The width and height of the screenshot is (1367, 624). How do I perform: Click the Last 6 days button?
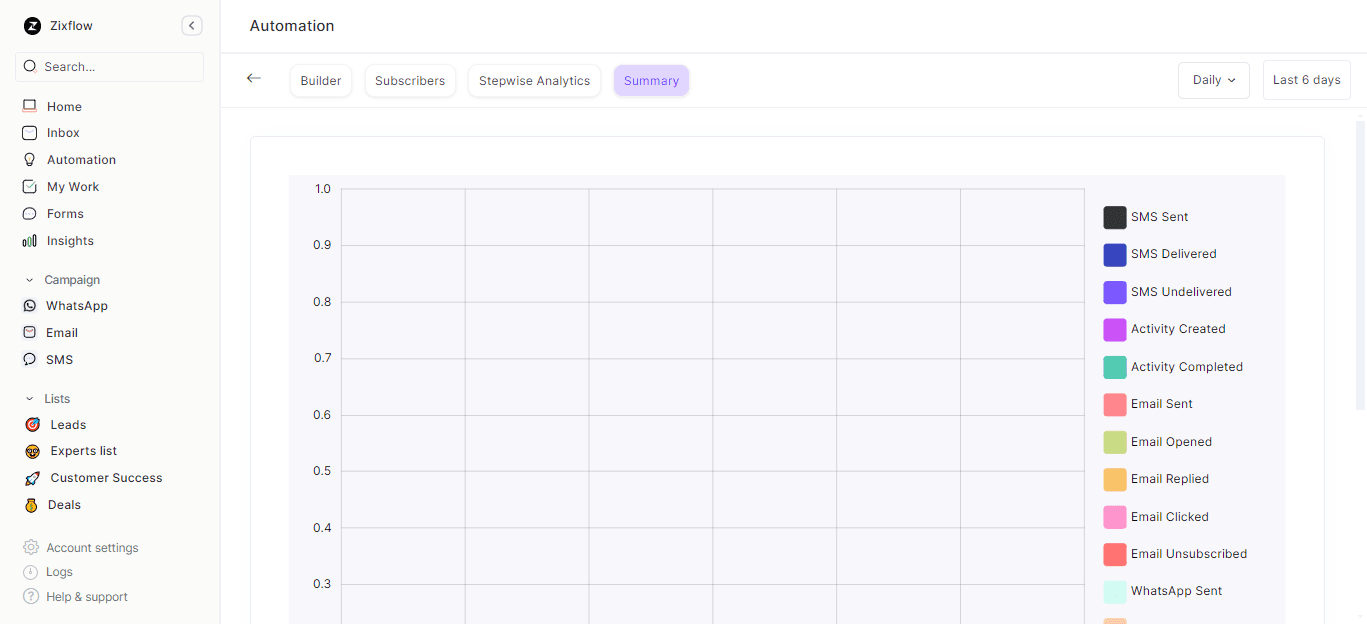[x=1306, y=80]
